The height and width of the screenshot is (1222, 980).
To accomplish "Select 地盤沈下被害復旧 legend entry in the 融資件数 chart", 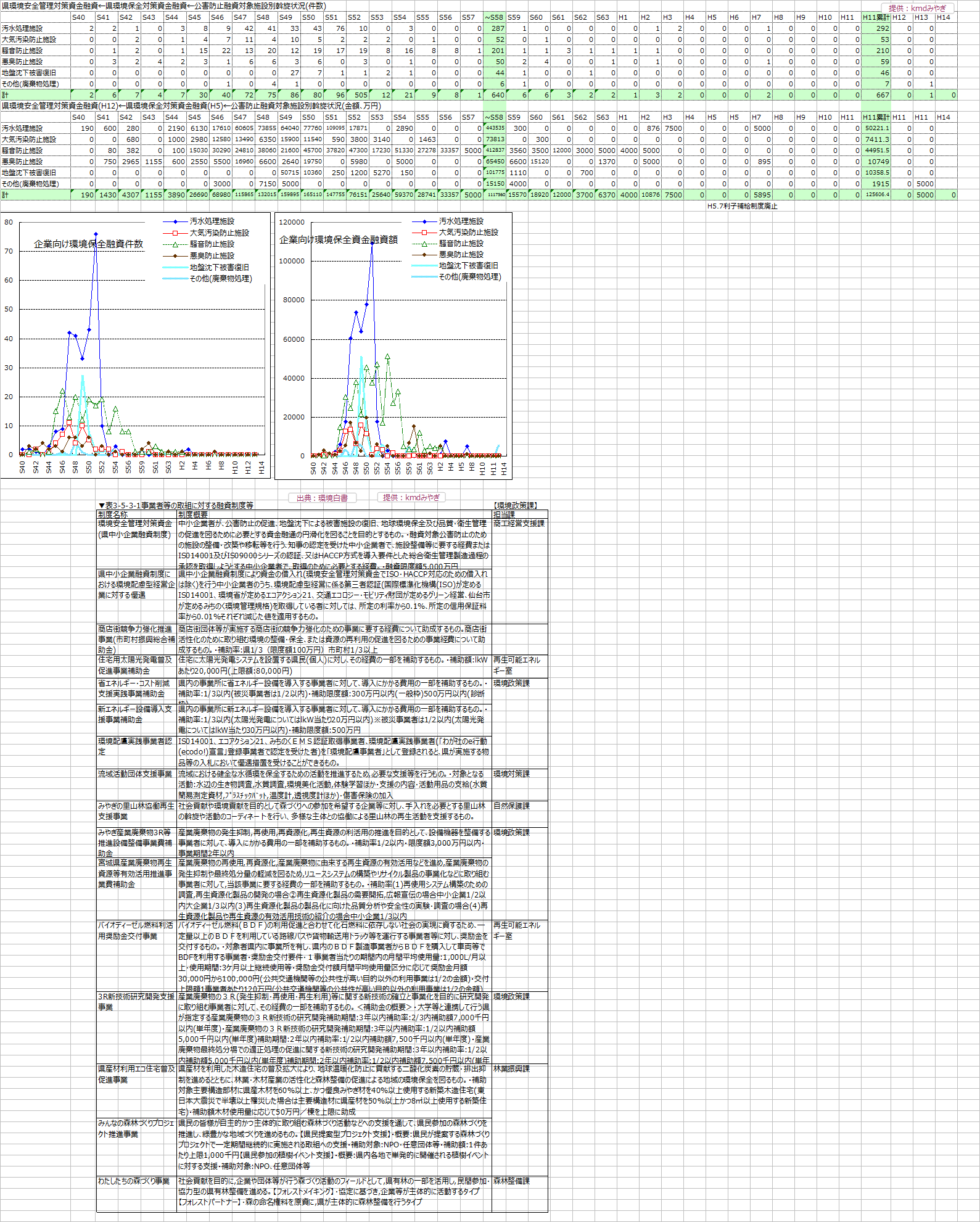I will point(206,267).
